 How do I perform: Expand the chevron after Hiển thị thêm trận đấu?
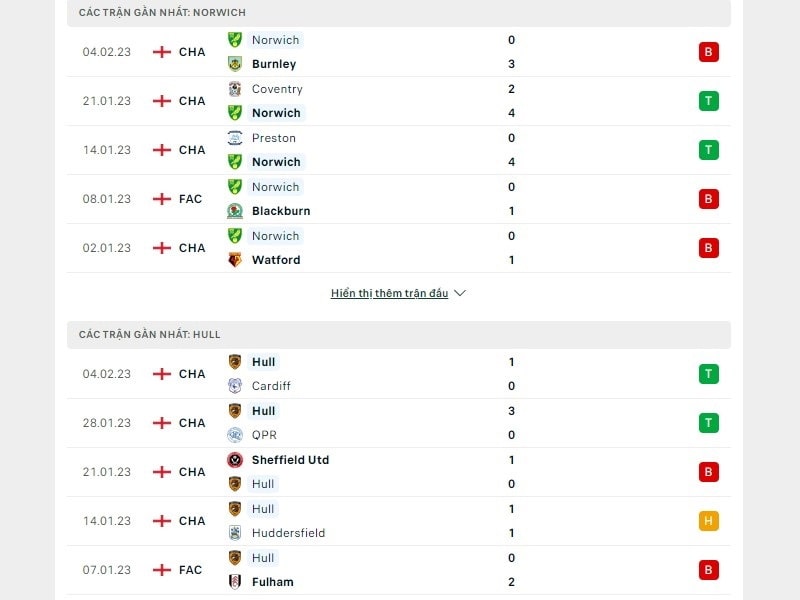(459, 293)
